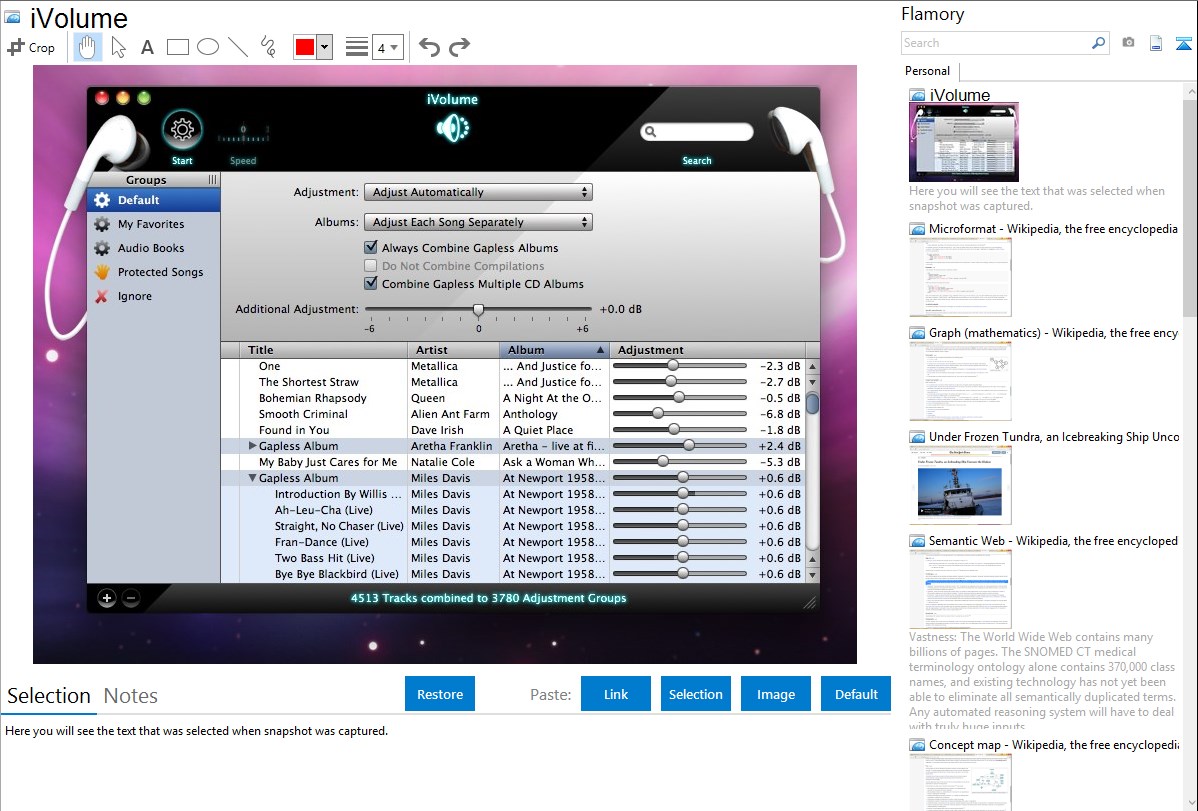The width and height of the screenshot is (1198, 811).
Task: Click the Additional Adjustment slider knob
Action: (x=478, y=310)
